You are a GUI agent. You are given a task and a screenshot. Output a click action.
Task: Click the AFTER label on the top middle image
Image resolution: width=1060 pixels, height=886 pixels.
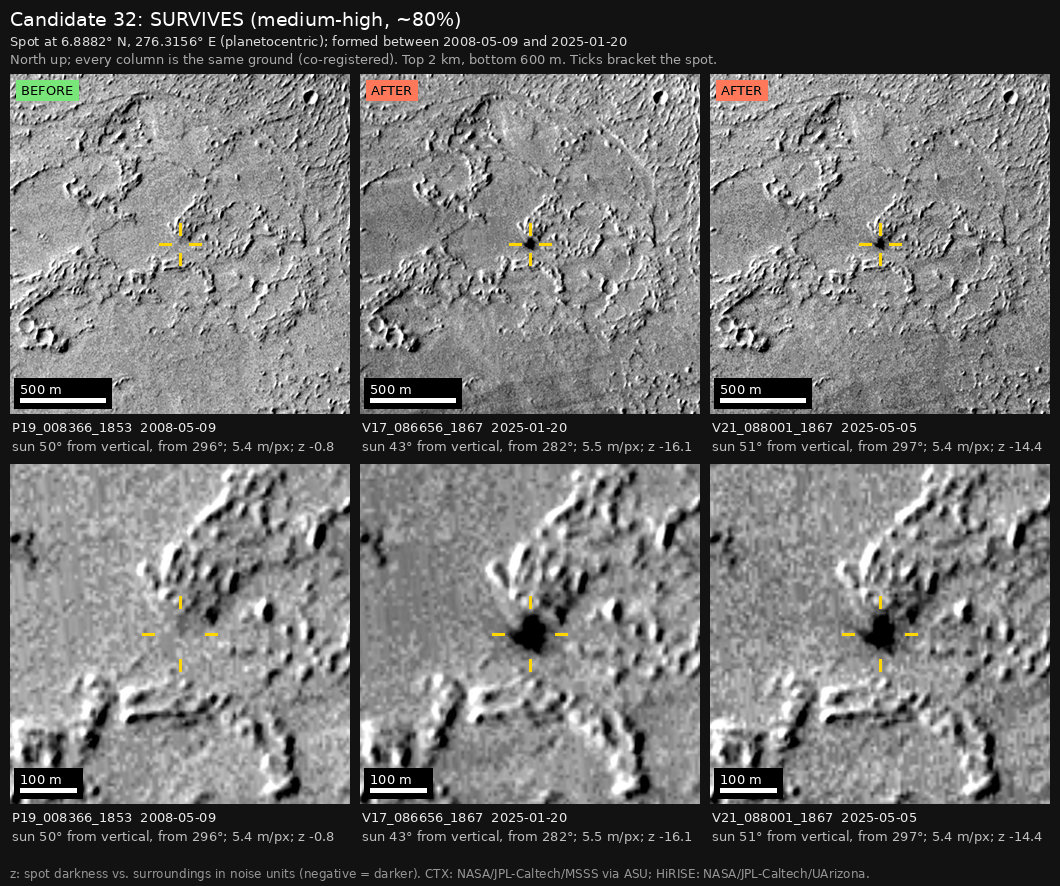coord(391,91)
